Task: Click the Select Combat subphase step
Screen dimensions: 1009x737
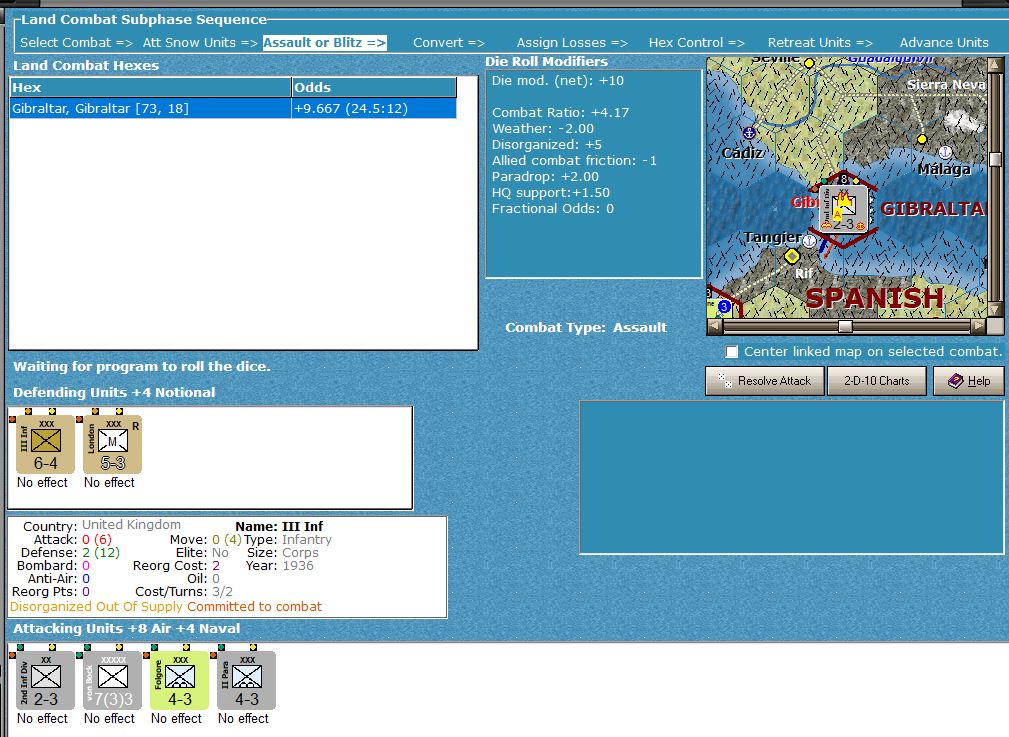Action: coord(76,42)
